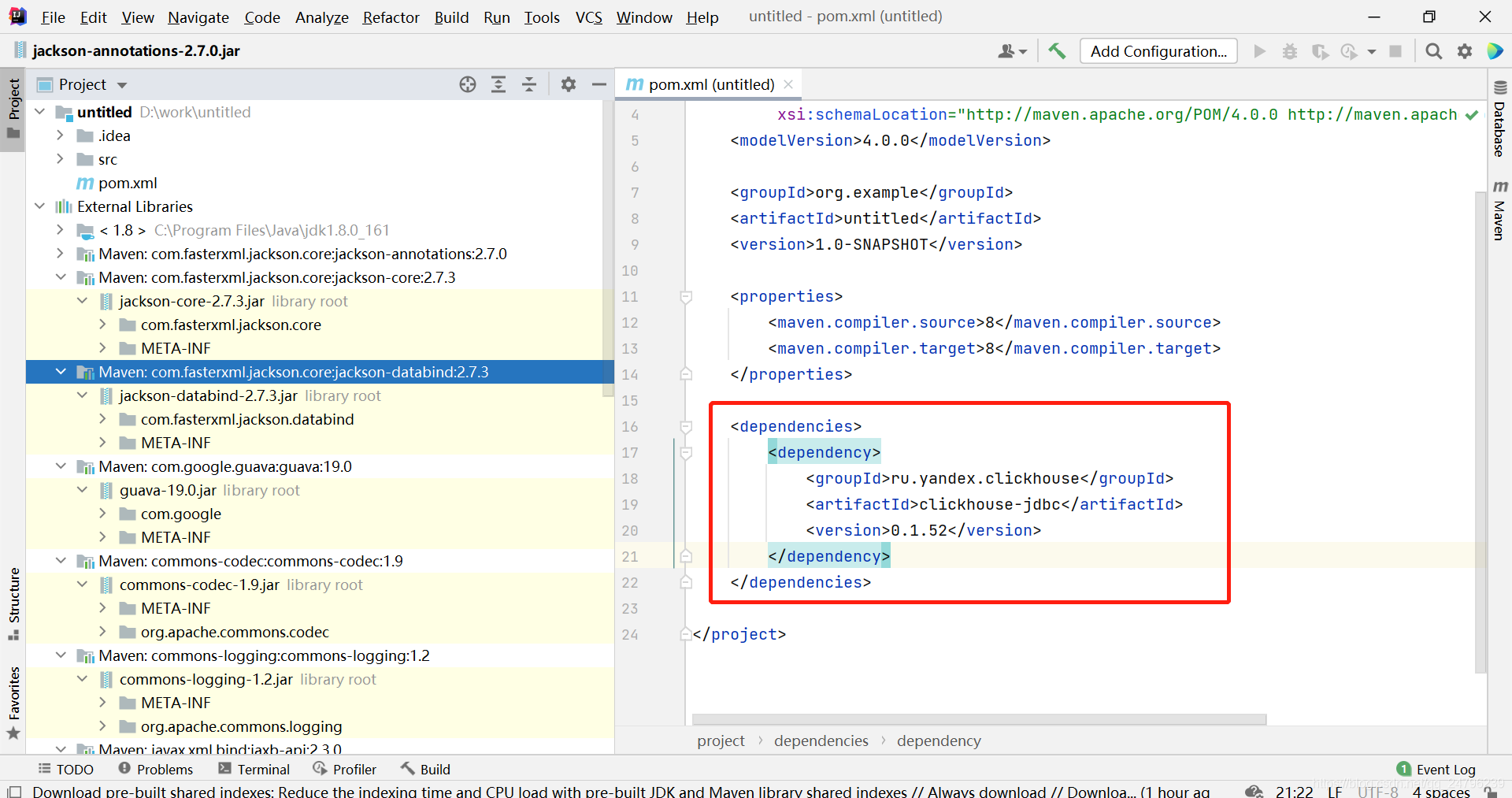Expand the src folder

(x=61, y=159)
